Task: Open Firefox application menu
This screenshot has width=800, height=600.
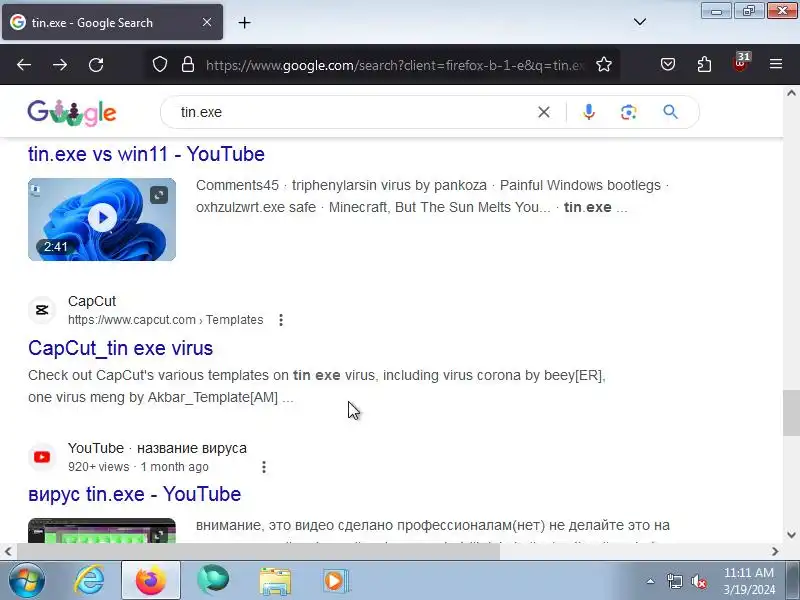Action: [776, 64]
